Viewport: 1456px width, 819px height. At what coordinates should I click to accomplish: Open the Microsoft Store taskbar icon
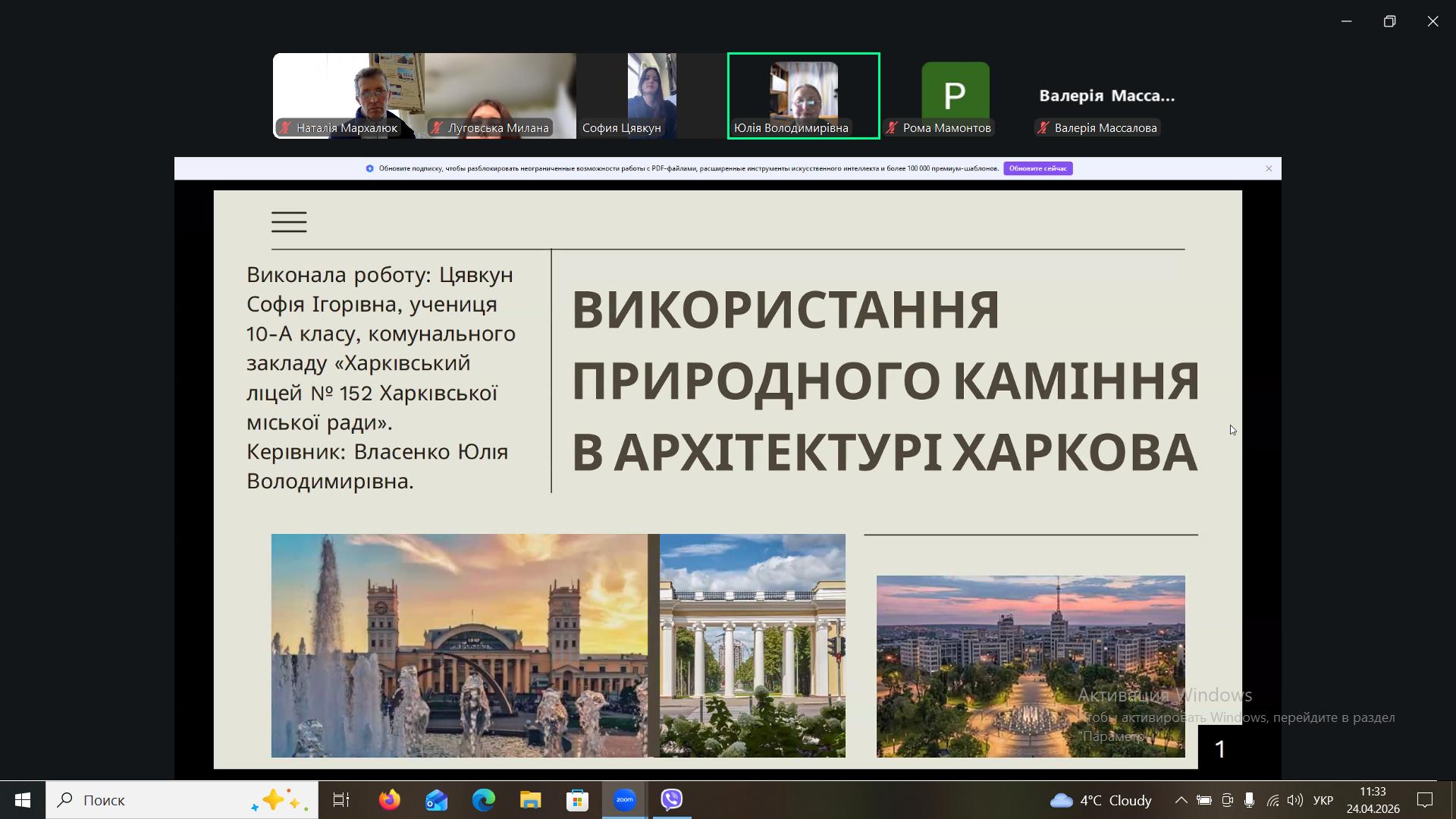click(577, 800)
